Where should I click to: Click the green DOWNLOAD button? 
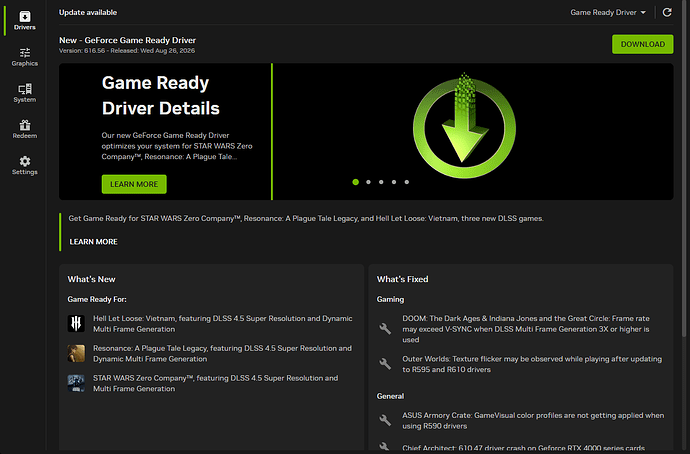pyautogui.click(x=642, y=44)
